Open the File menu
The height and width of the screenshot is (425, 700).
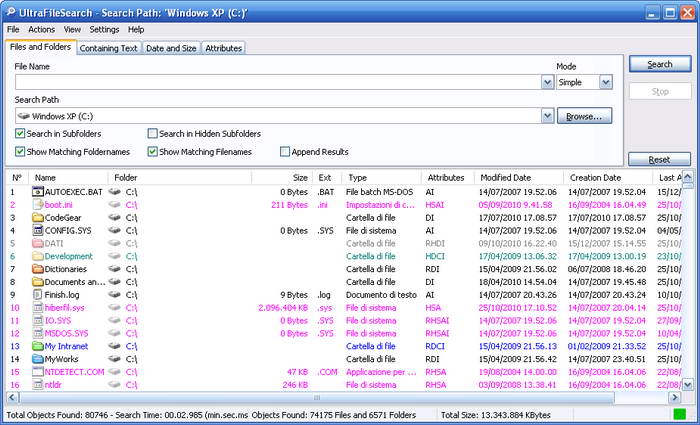point(13,29)
